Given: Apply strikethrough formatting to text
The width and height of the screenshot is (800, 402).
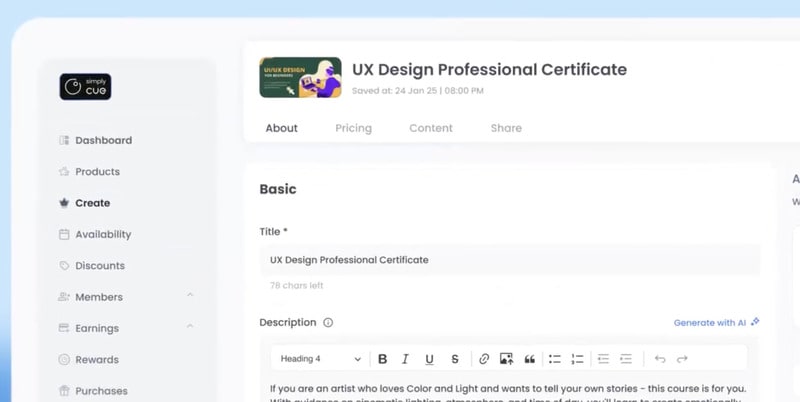Looking at the screenshot, I should [x=455, y=359].
